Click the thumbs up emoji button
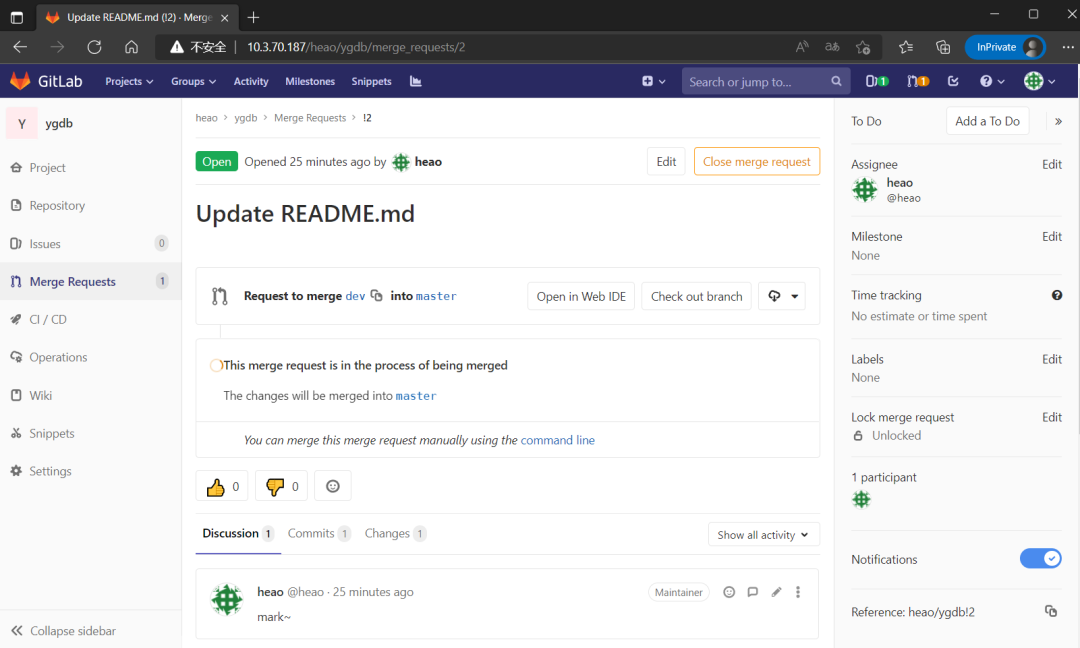 pos(221,487)
